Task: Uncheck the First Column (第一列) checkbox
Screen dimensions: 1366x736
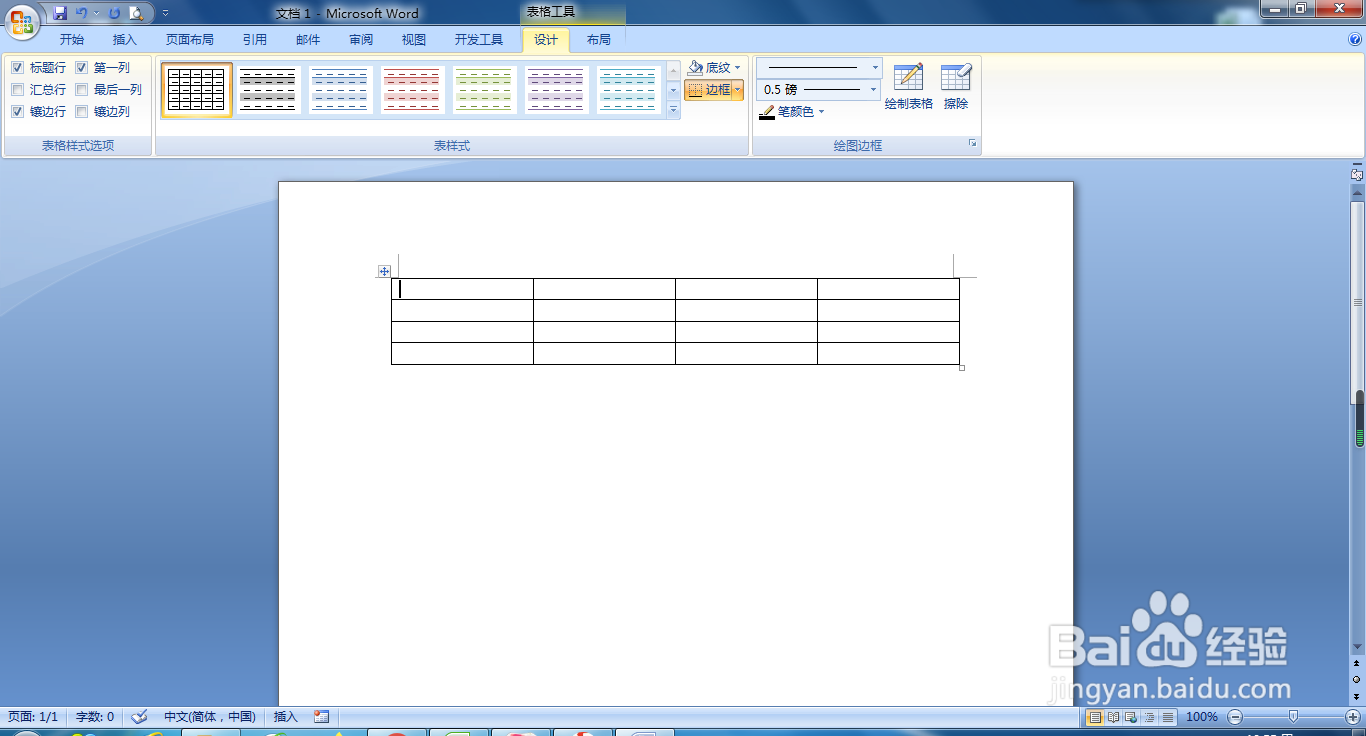Action: [82, 68]
